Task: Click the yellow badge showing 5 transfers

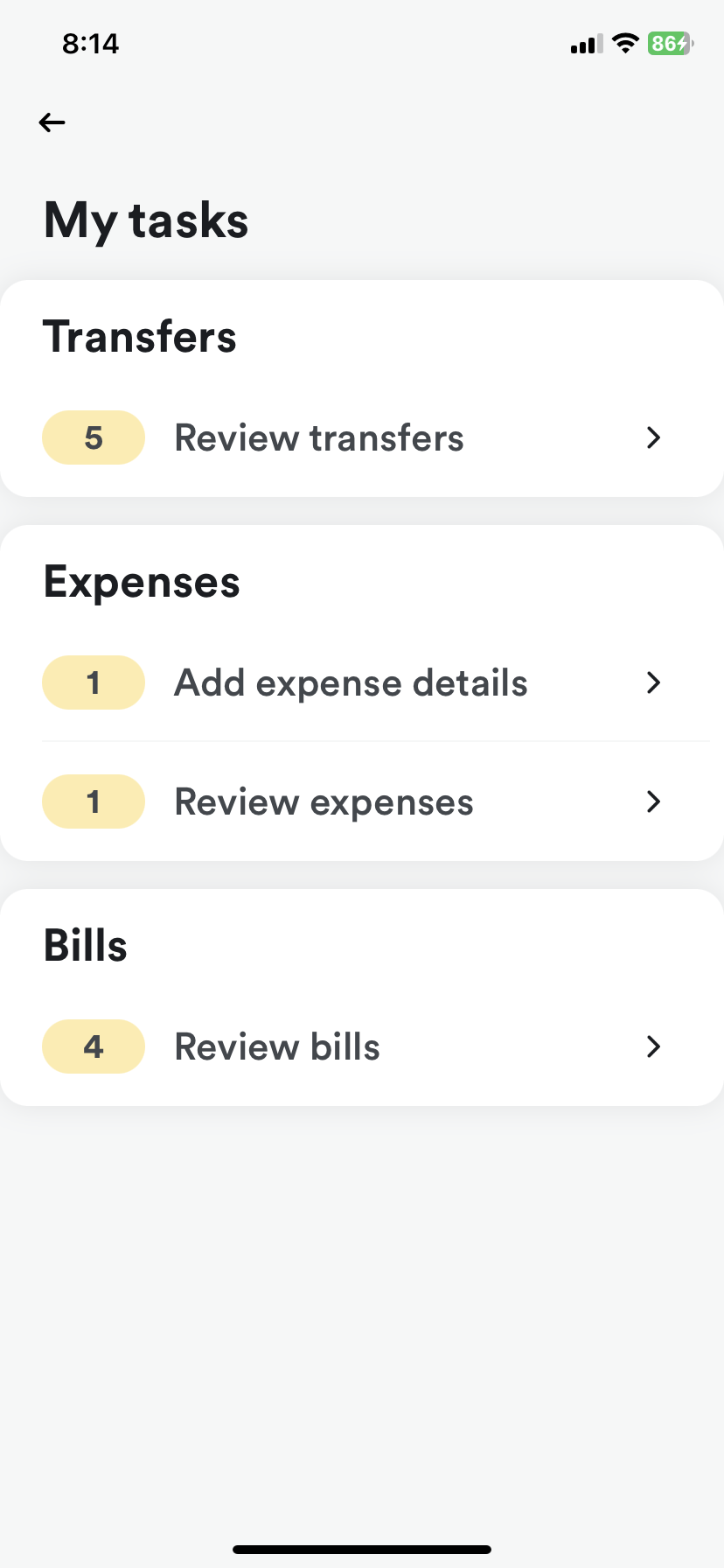Action: tap(94, 437)
